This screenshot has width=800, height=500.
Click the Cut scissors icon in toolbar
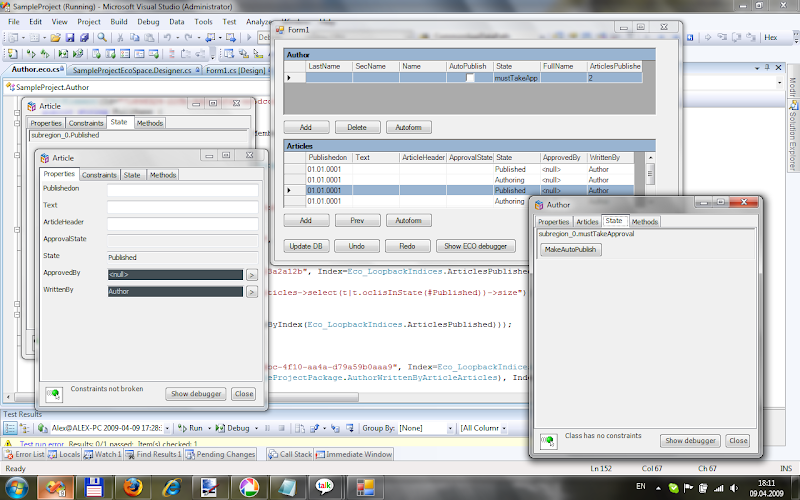click(121, 36)
